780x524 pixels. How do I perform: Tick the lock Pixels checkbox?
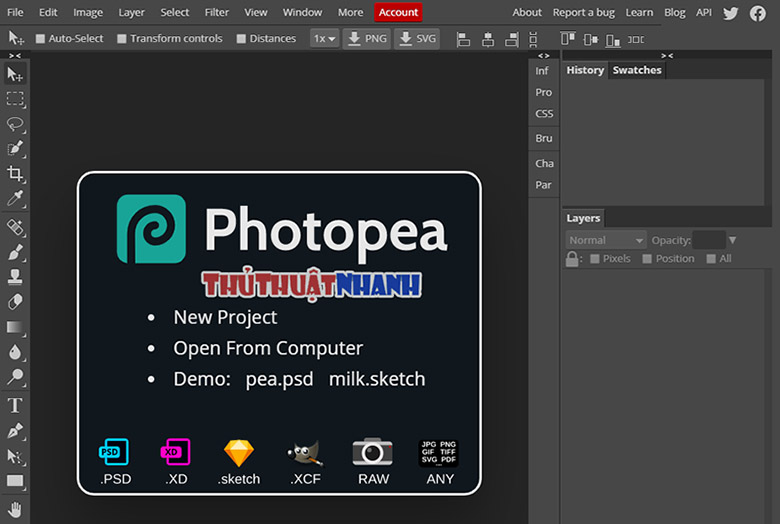click(x=594, y=259)
